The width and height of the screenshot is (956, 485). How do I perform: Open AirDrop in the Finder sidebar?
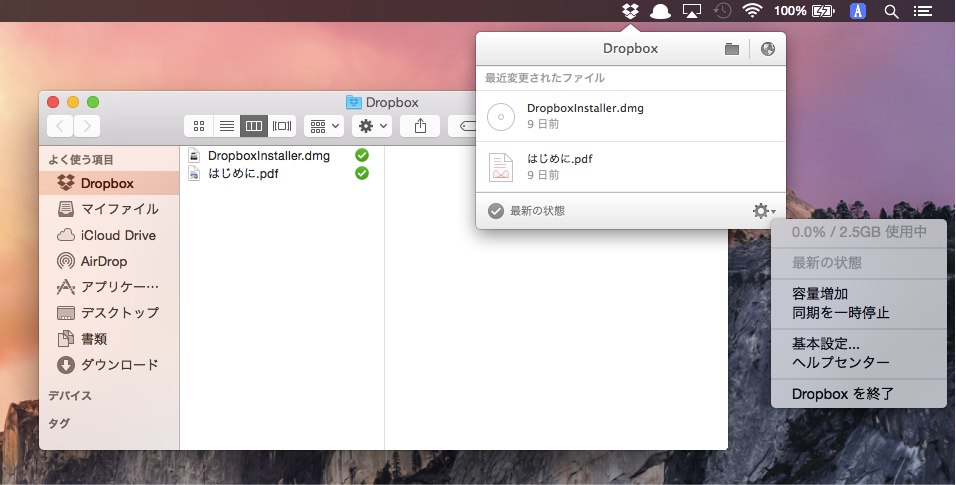[109, 261]
